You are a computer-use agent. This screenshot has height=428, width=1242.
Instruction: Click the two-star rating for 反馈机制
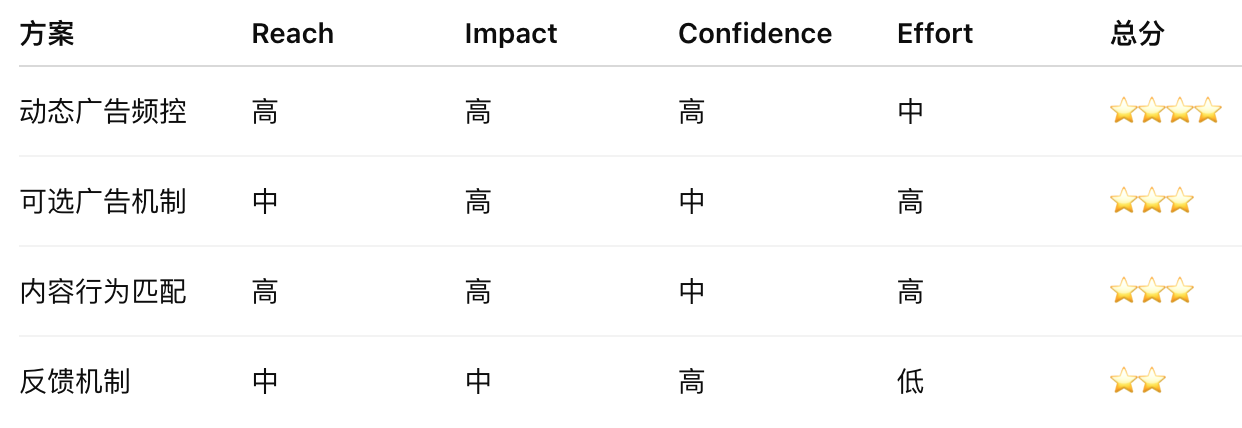click(1138, 381)
